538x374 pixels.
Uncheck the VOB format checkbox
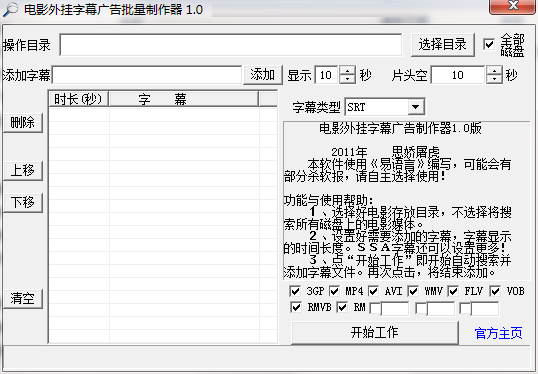pyautogui.click(x=495, y=291)
